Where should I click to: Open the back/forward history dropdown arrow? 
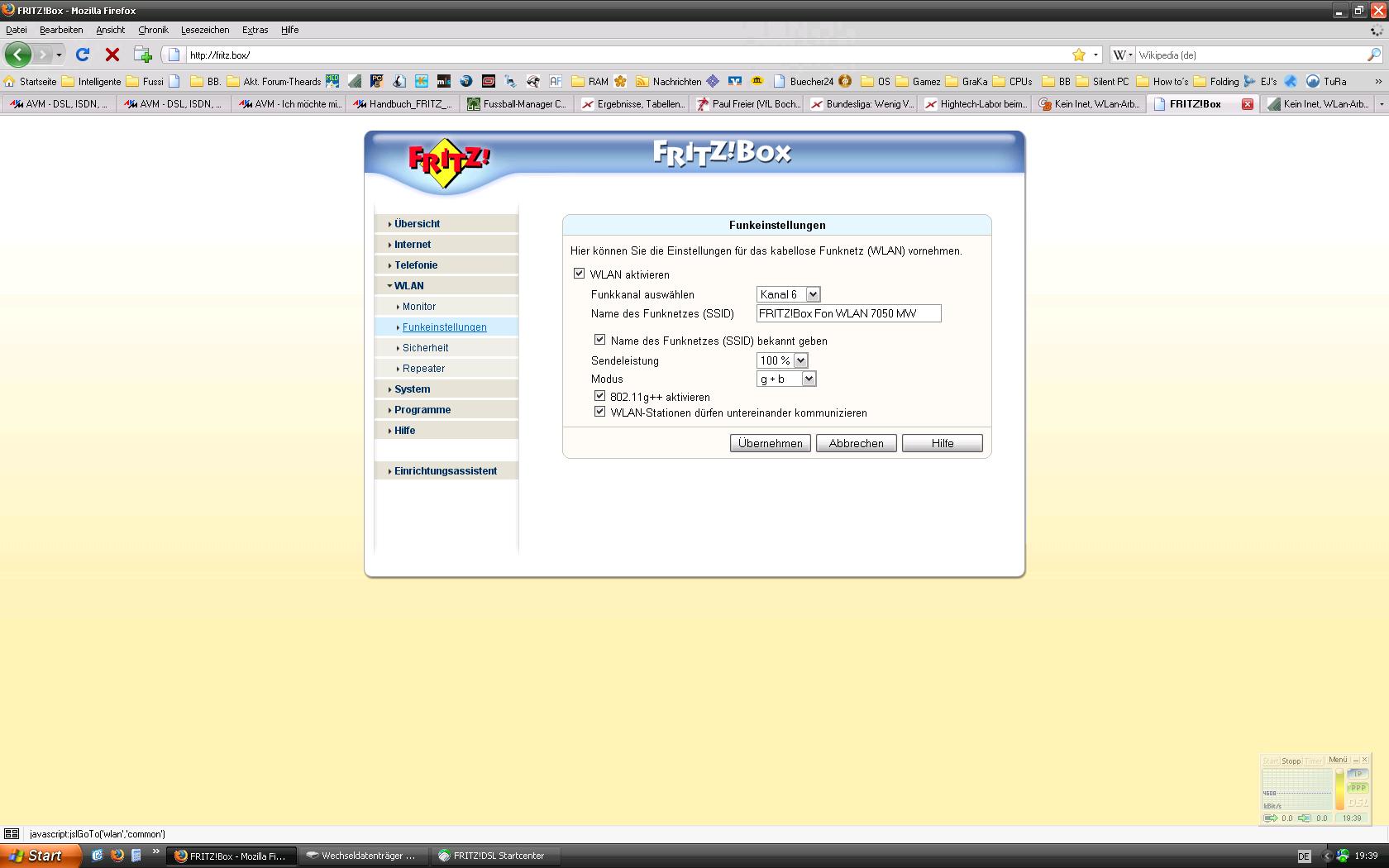click(59, 55)
